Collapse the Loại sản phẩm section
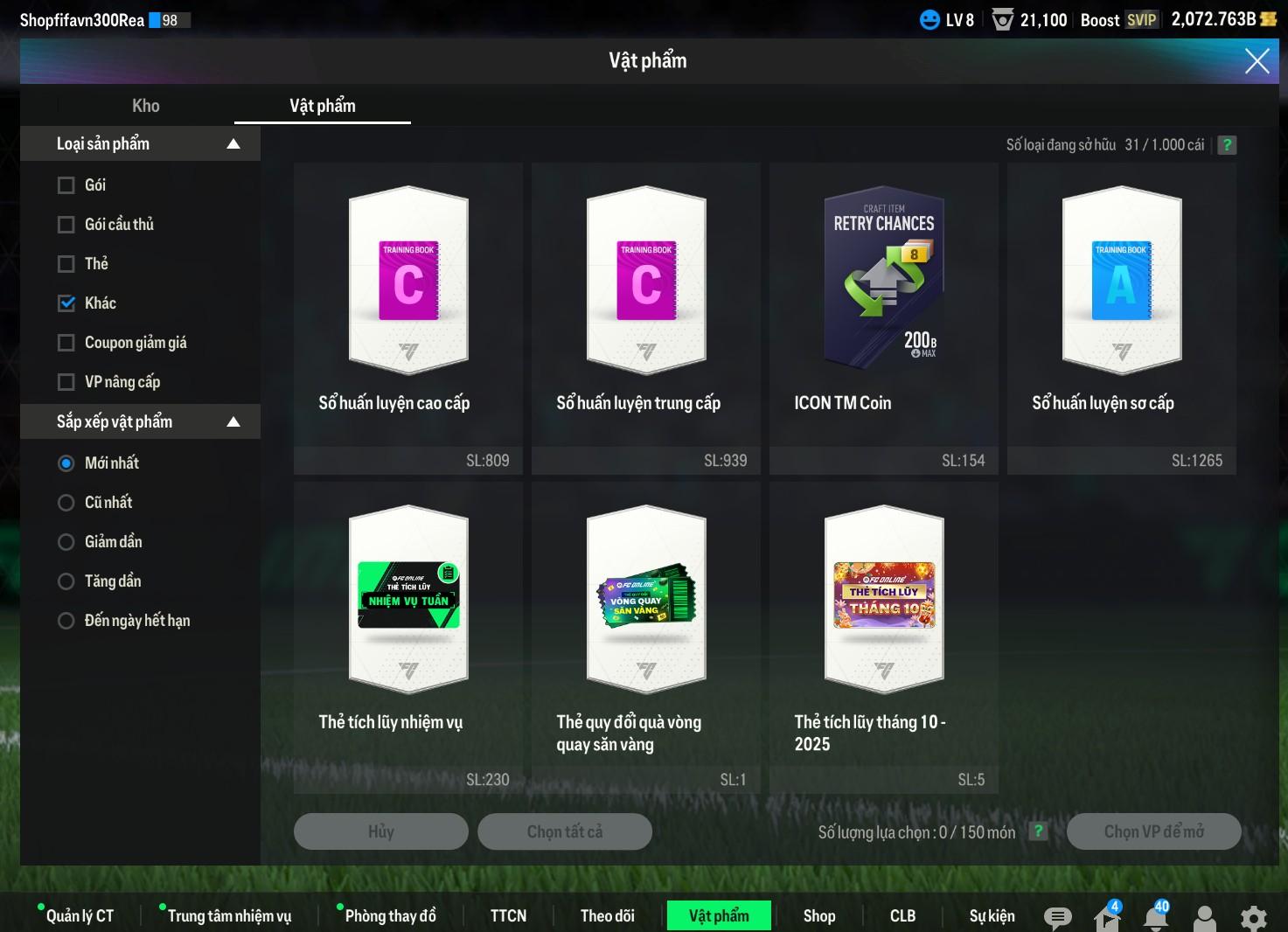The width and height of the screenshot is (1288, 932). point(233,144)
